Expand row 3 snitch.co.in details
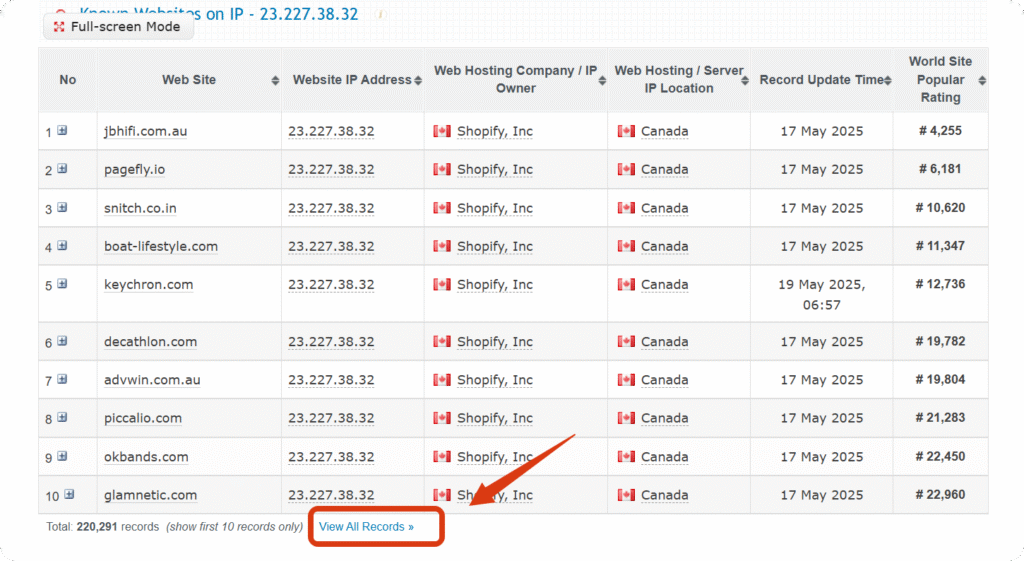 [x=62, y=208]
